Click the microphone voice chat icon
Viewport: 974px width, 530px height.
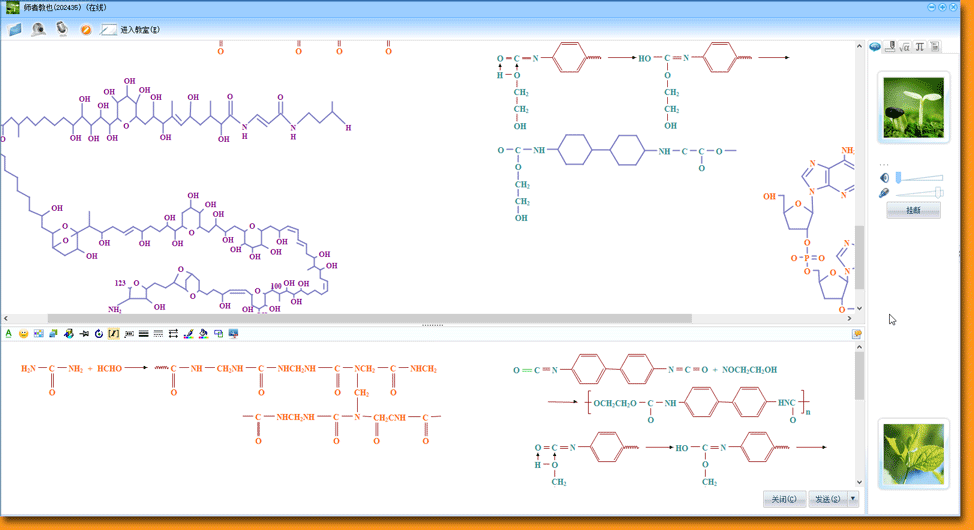[x=62, y=30]
